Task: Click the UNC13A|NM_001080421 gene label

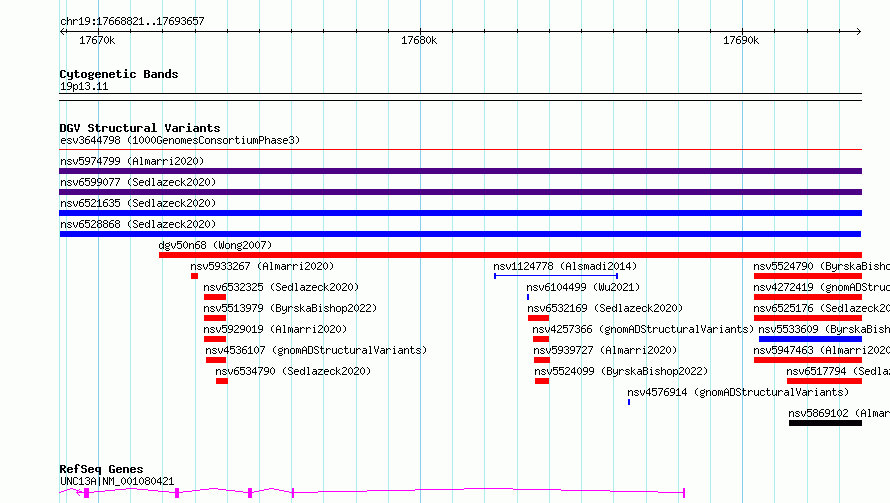Action: point(117,481)
